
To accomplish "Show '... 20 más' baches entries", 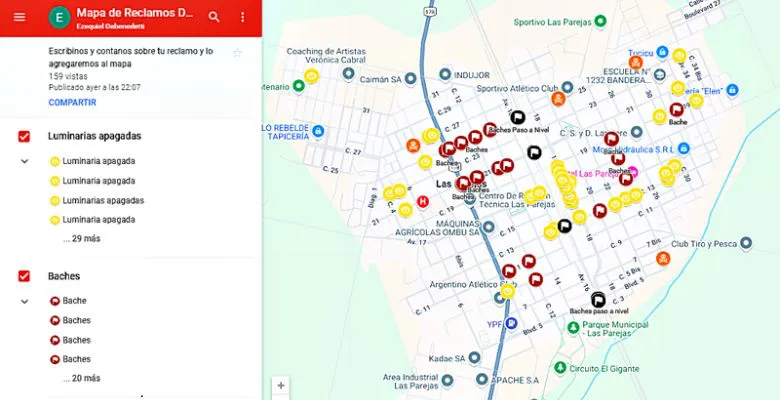I will pyautogui.click(x=82, y=379).
